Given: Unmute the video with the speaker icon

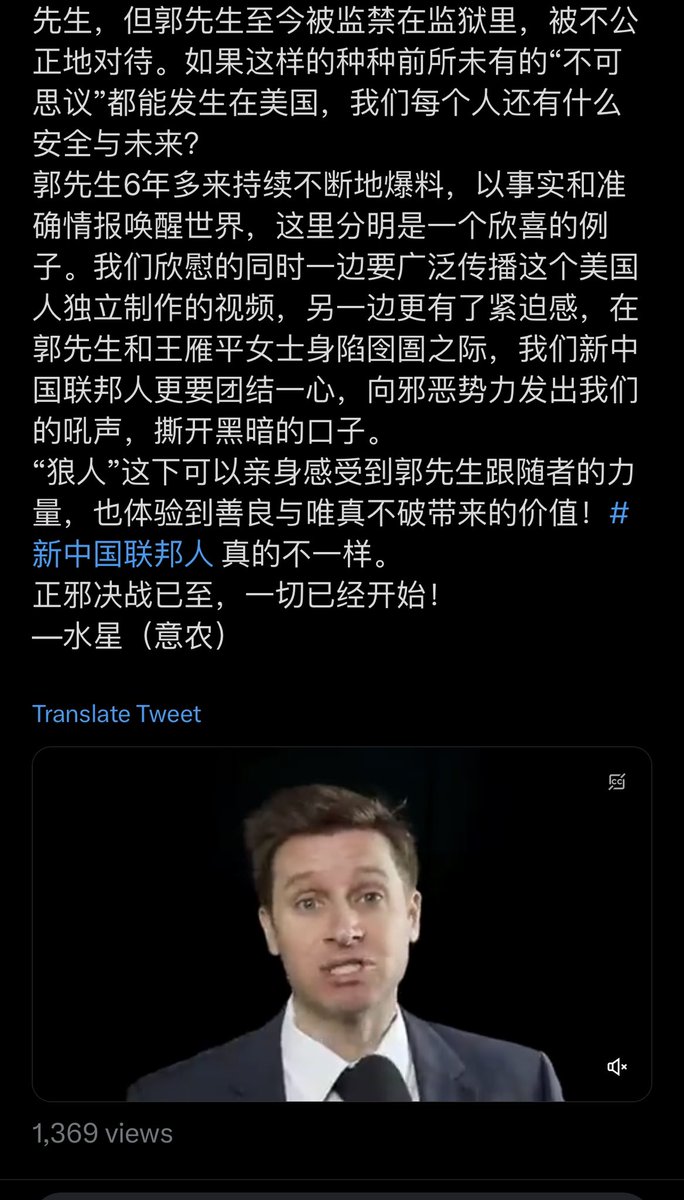Looking at the screenshot, I should [x=617, y=1067].
